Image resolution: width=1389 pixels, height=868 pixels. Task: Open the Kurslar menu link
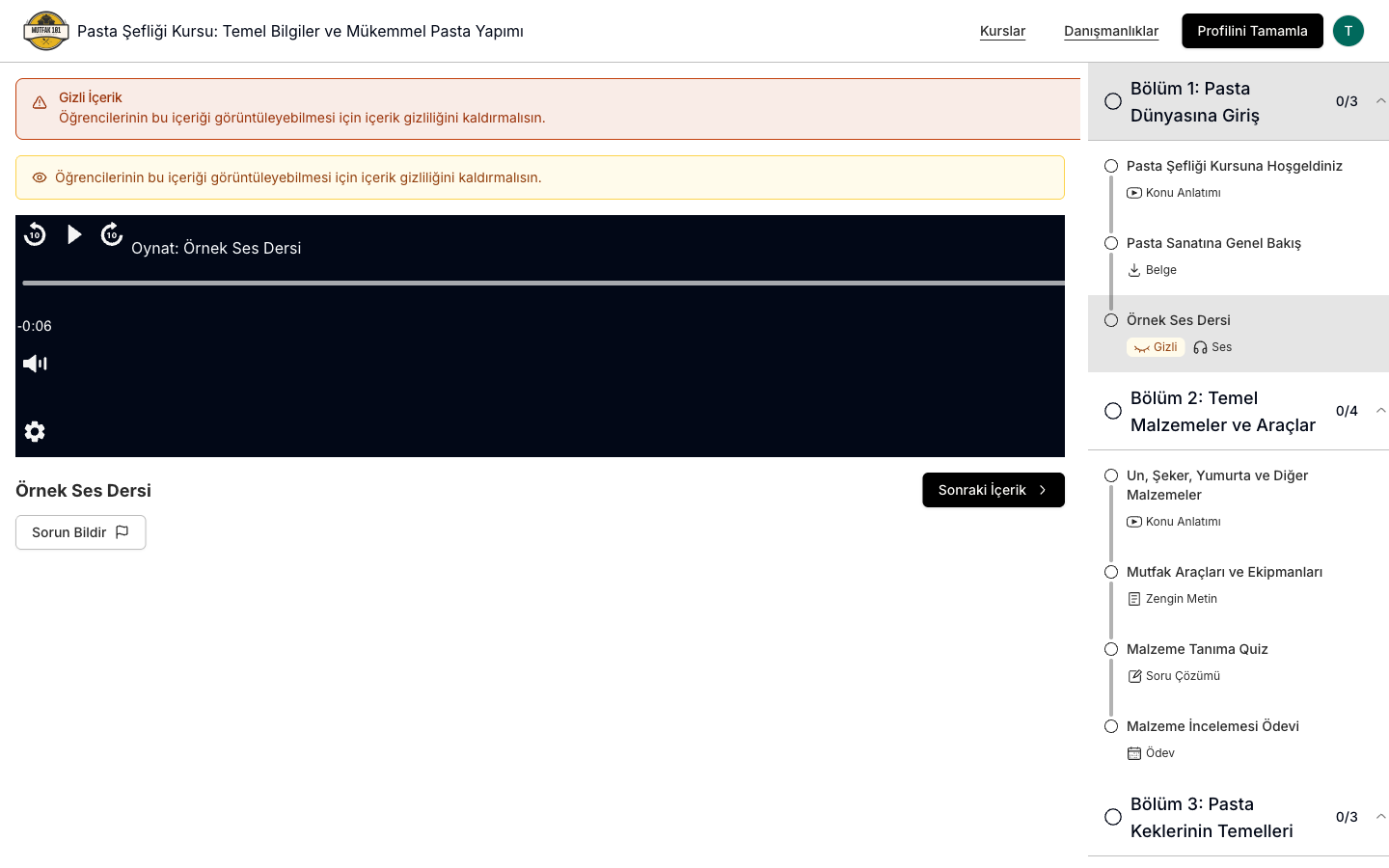[1002, 31]
